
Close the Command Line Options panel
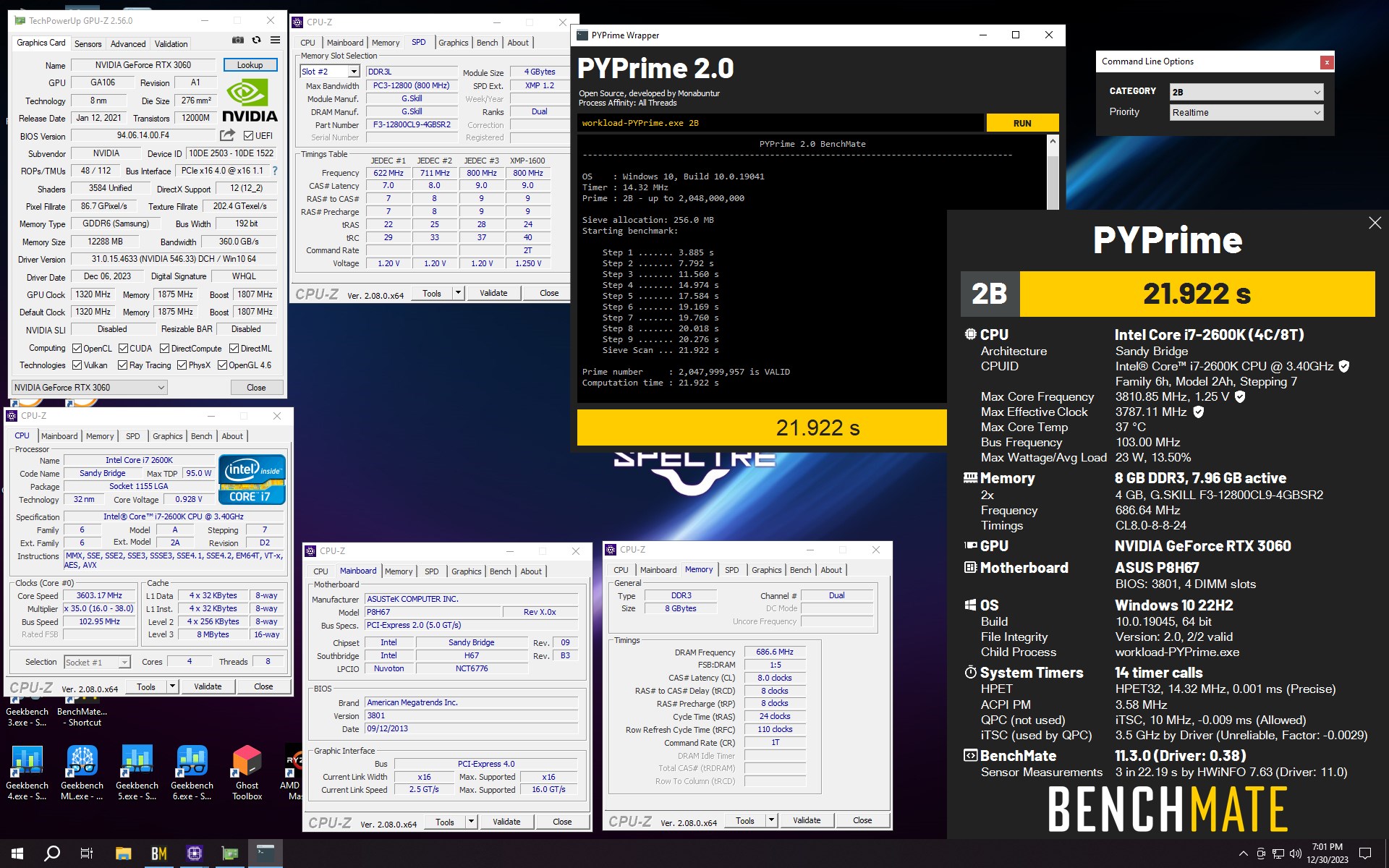tap(1327, 62)
